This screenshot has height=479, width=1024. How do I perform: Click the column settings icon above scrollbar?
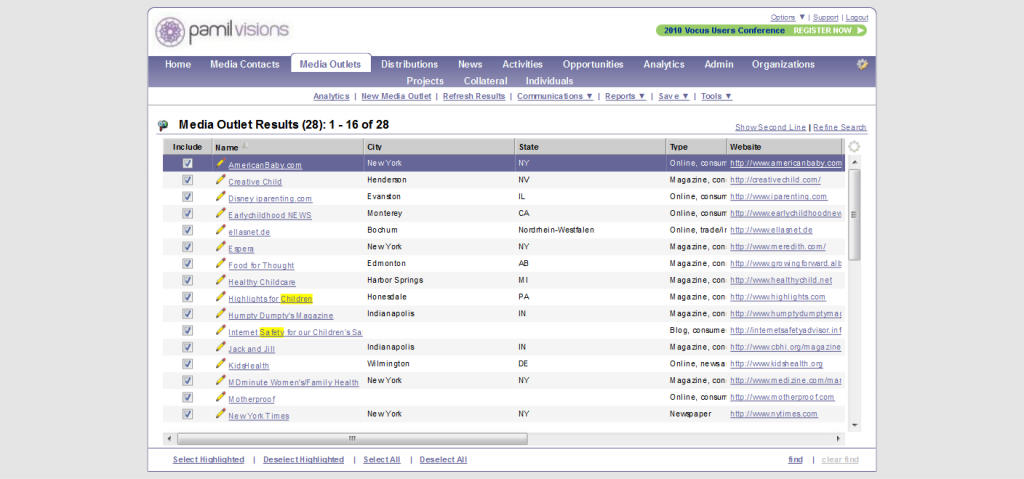click(854, 147)
